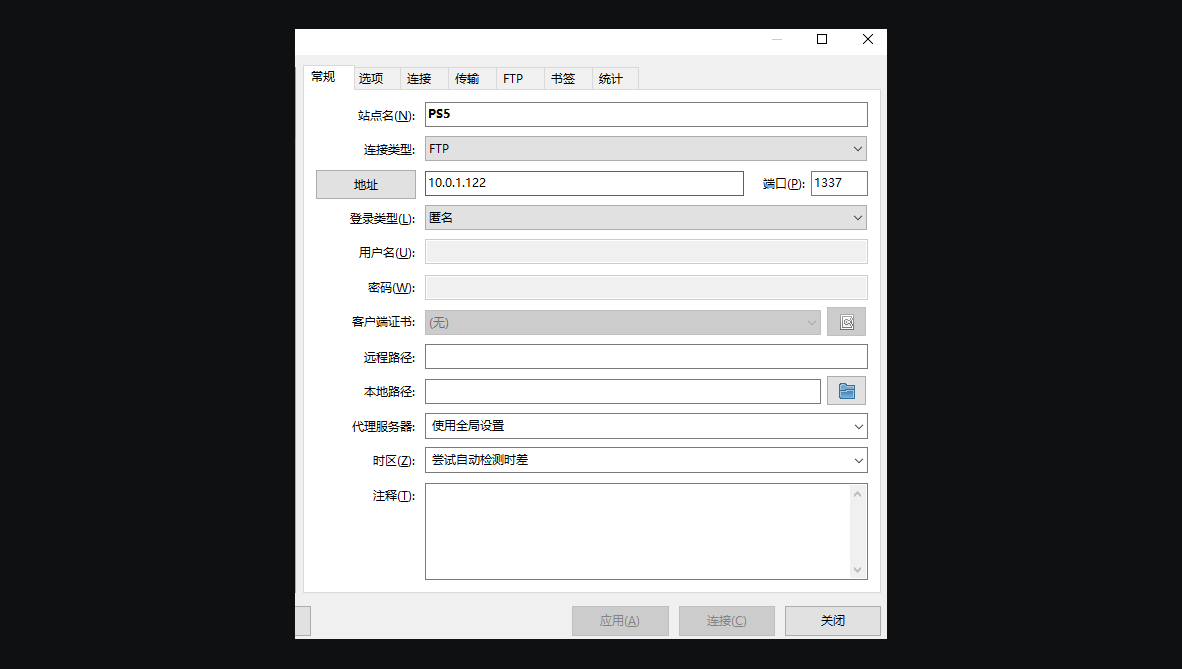Screen dimensions: 1182x669
Task: Click the 地址 button
Action: pyautogui.click(x=365, y=184)
